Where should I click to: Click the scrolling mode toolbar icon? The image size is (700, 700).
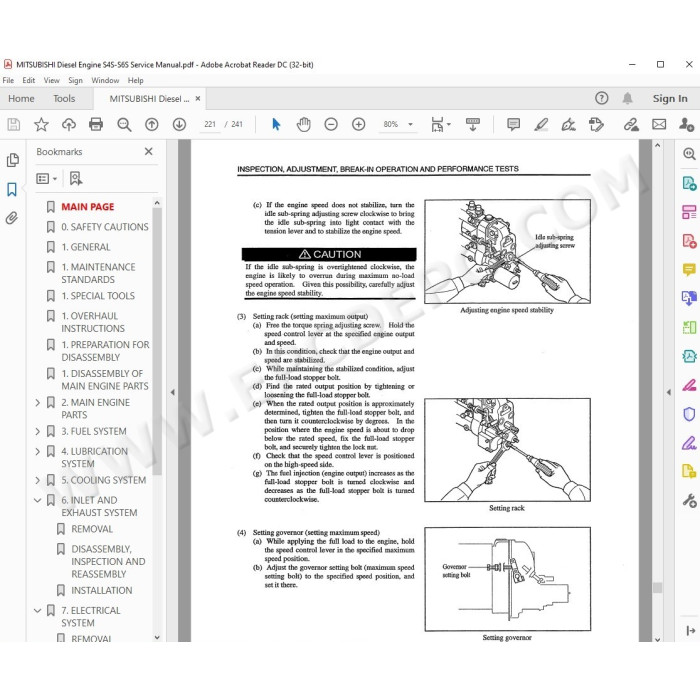click(472, 125)
